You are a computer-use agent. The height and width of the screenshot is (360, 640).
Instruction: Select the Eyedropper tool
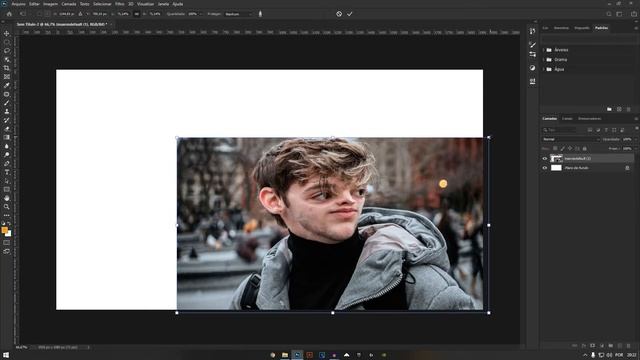coord(7,85)
